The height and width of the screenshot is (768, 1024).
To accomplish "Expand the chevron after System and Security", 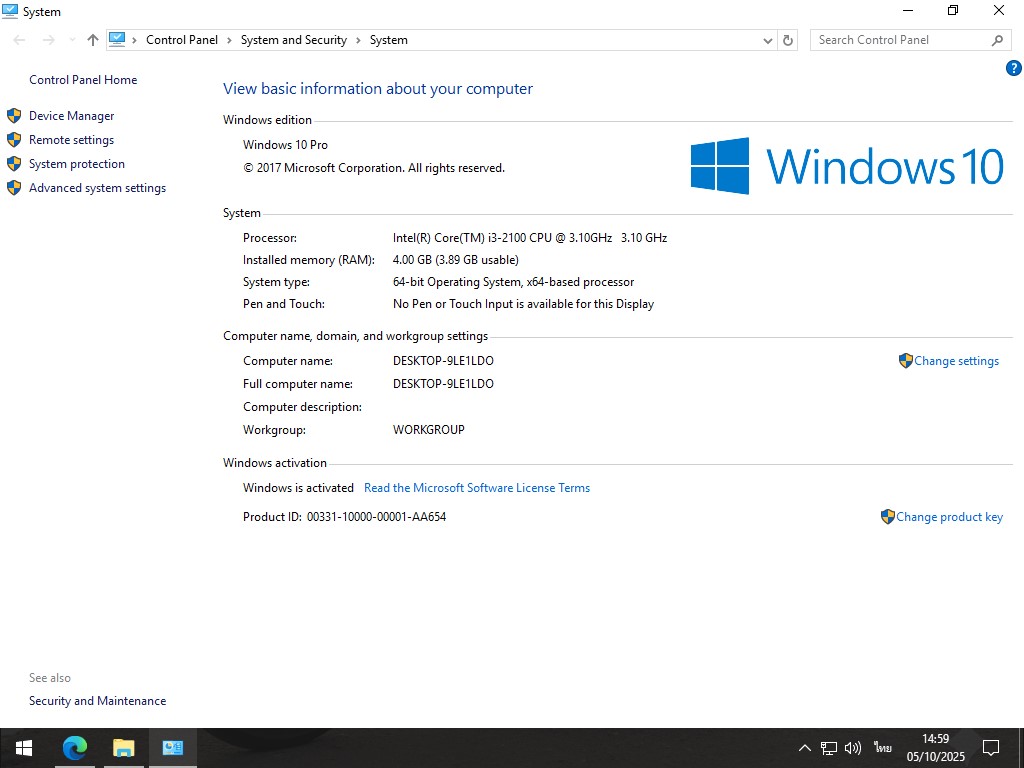I will point(359,40).
